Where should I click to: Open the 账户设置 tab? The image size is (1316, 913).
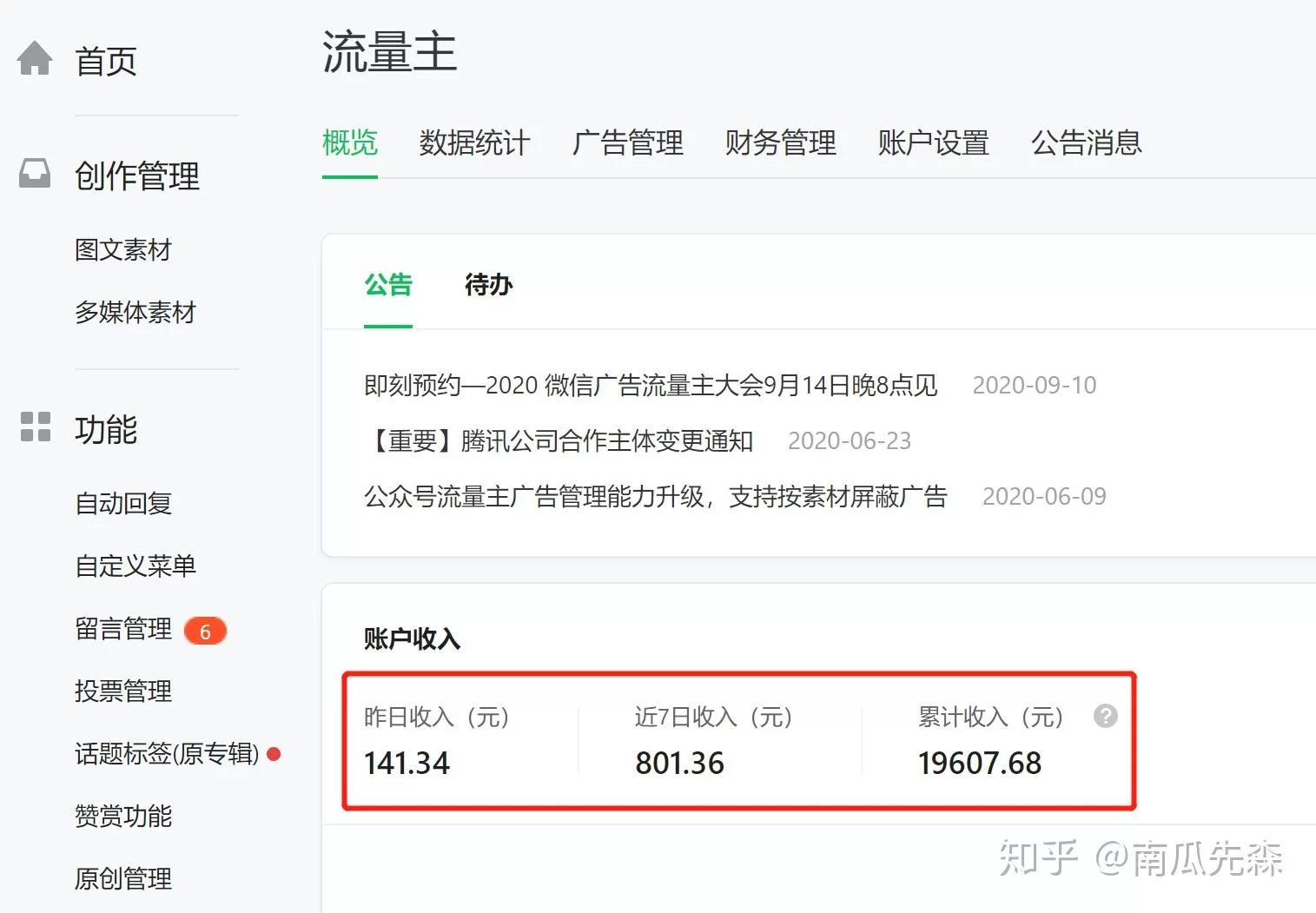(933, 142)
